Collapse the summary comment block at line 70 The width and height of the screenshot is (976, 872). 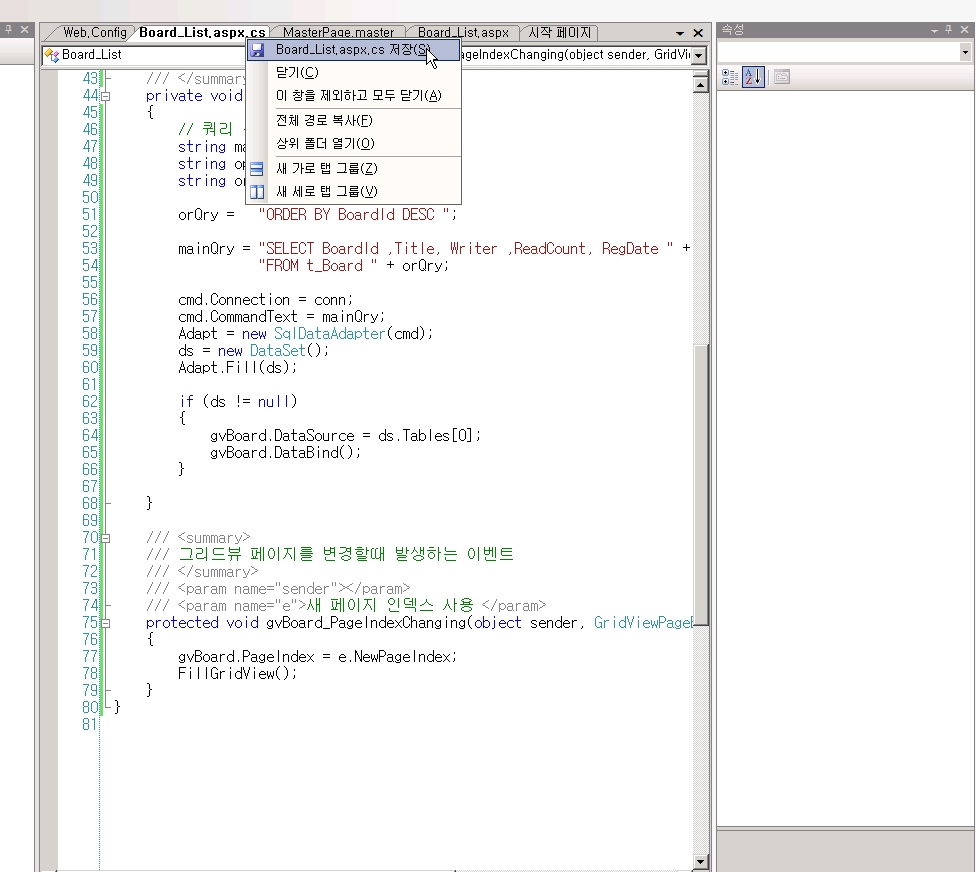pos(106,538)
